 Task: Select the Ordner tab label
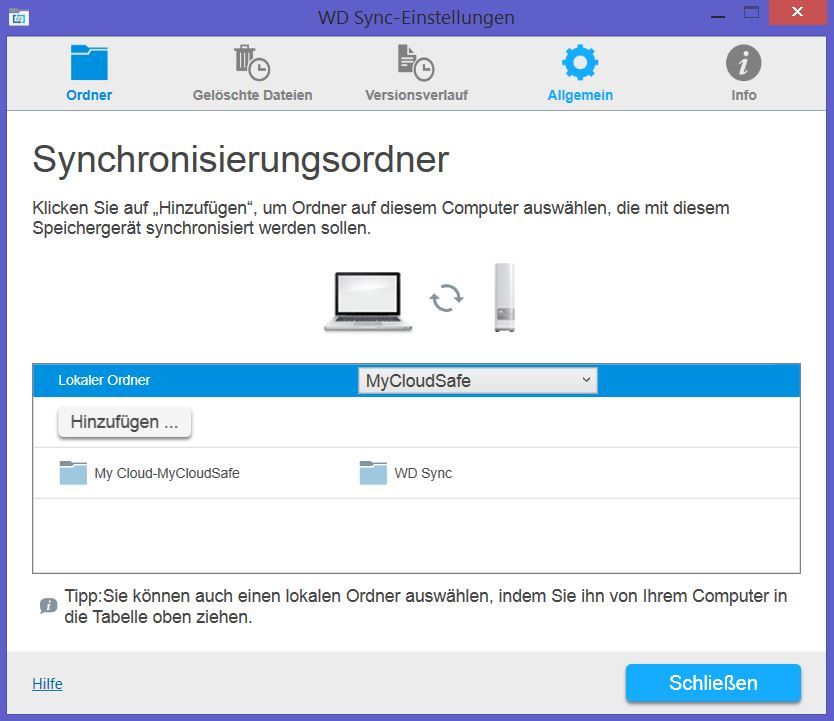click(x=89, y=95)
